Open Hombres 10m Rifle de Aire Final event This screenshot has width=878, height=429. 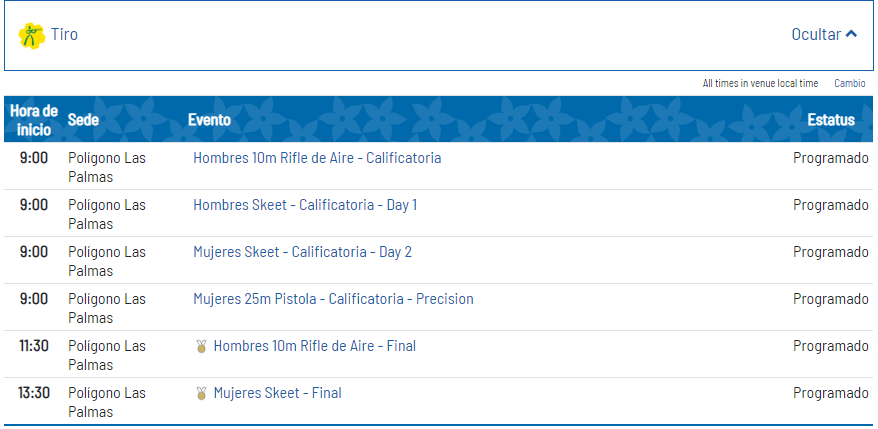315,346
